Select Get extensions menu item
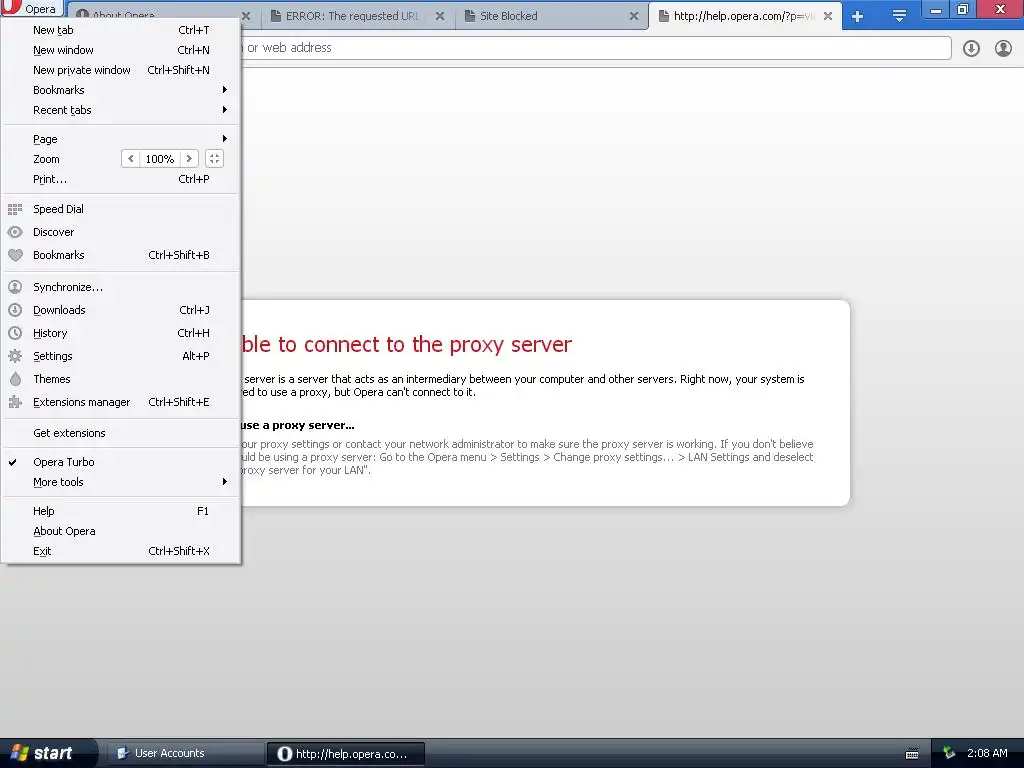Screen dimensions: 1024x768 tap(121, 433)
